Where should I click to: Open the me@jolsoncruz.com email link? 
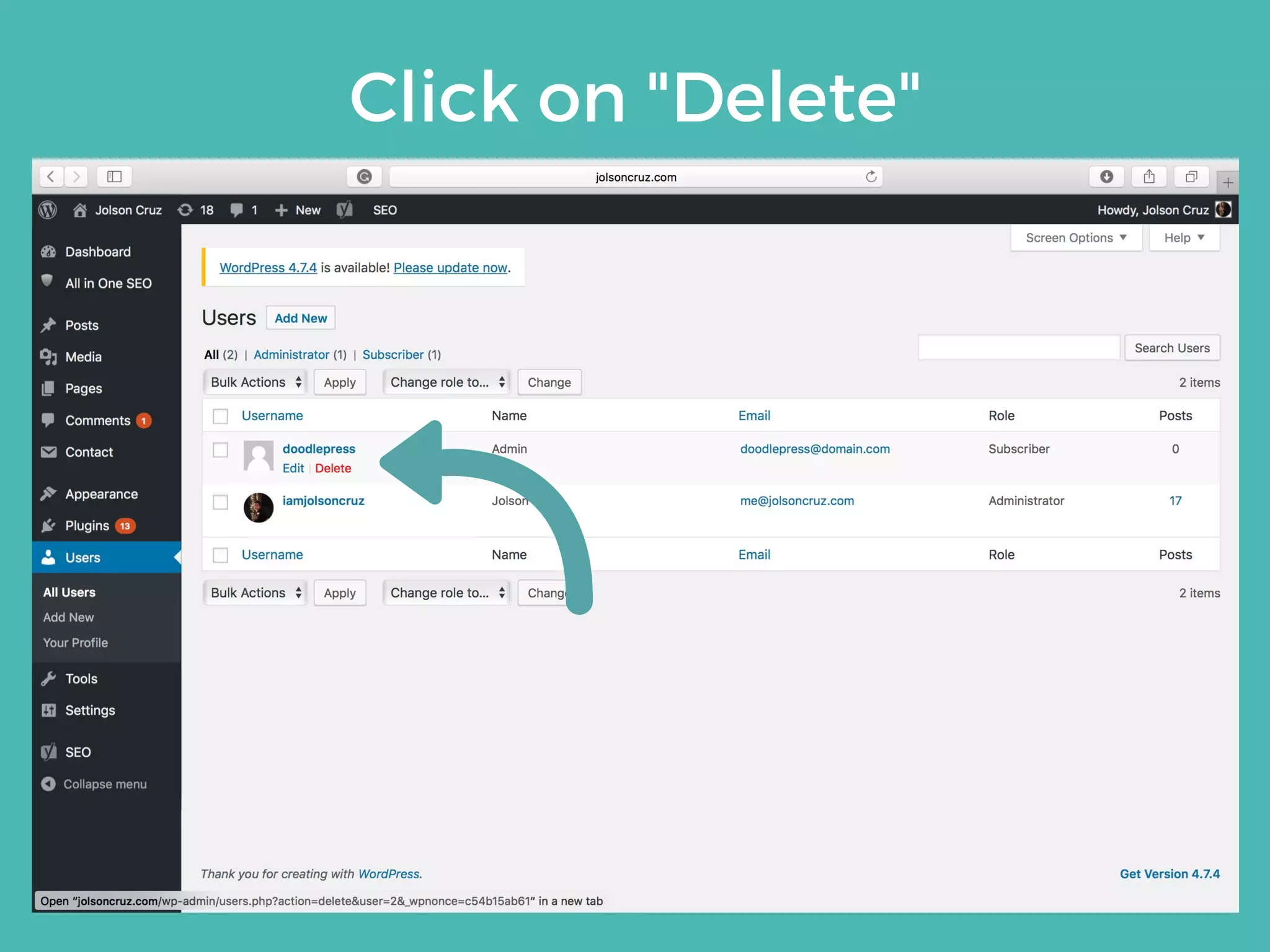[797, 501]
